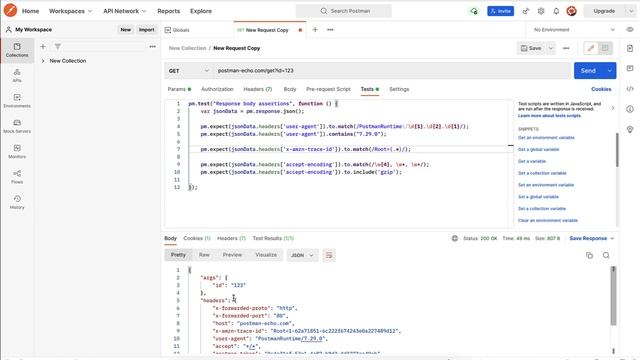The image size is (640, 360).
Task: Click the filter collections icon
Action: click(x=58, y=47)
